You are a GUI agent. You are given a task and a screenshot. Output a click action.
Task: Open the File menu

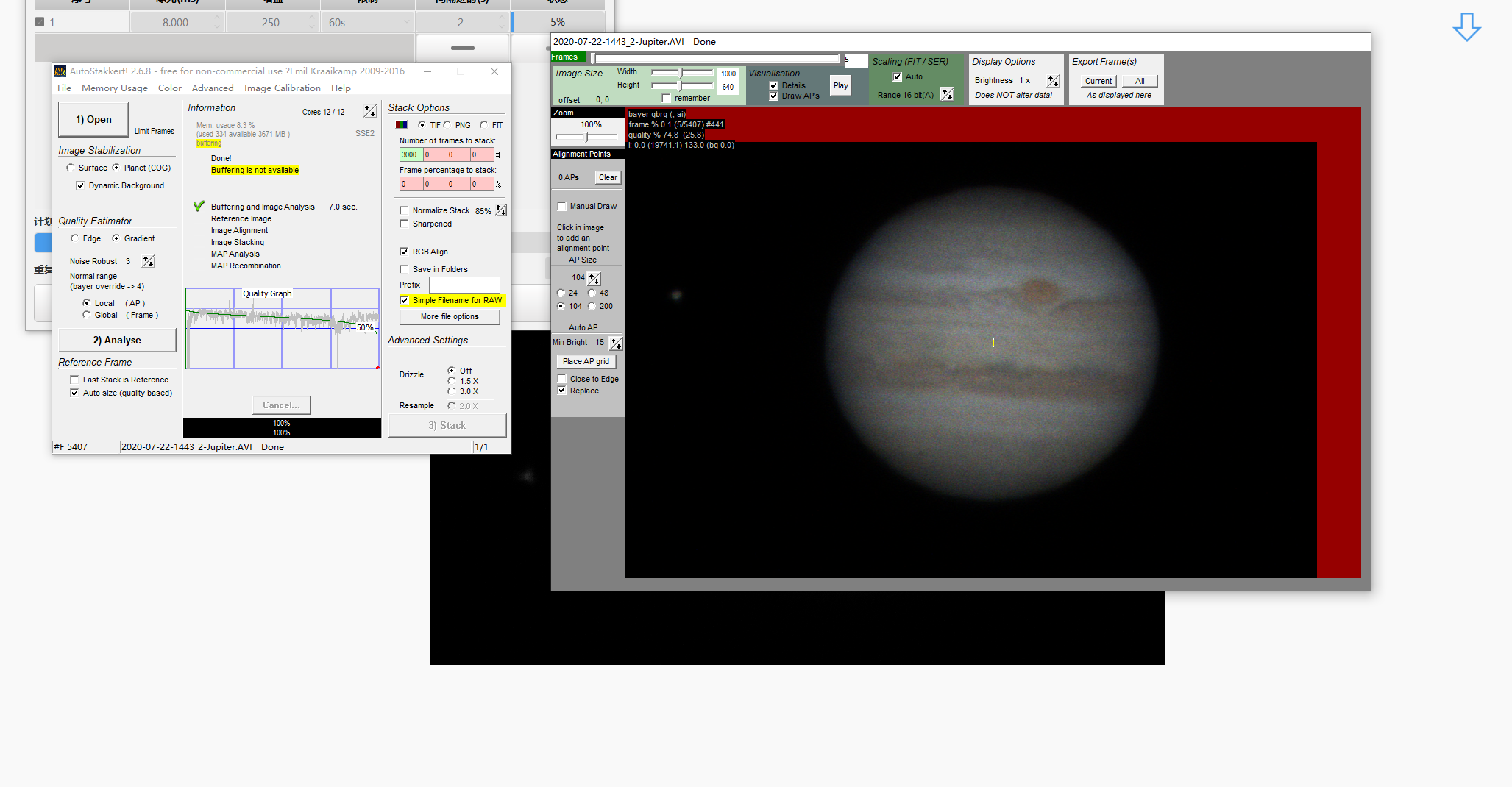click(x=65, y=88)
